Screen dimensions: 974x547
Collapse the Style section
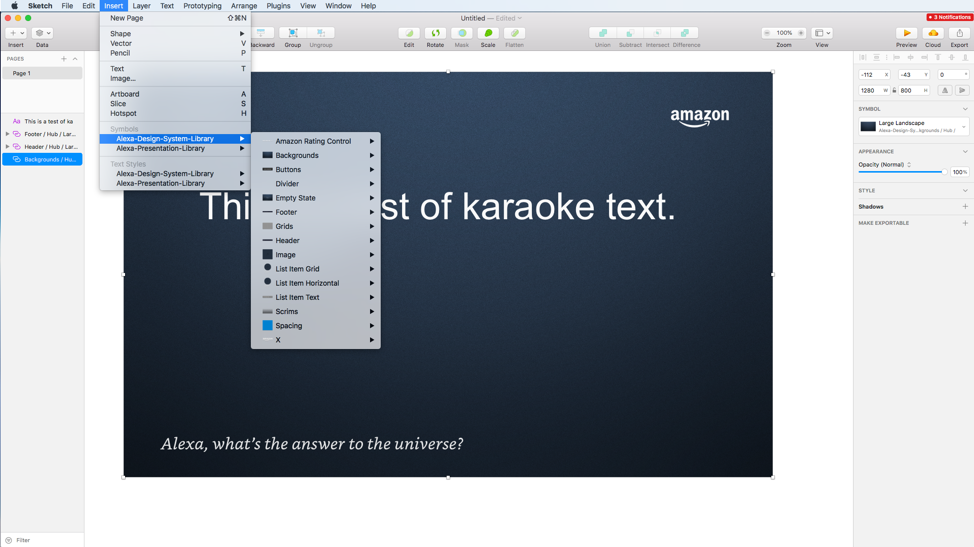[x=965, y=191]
